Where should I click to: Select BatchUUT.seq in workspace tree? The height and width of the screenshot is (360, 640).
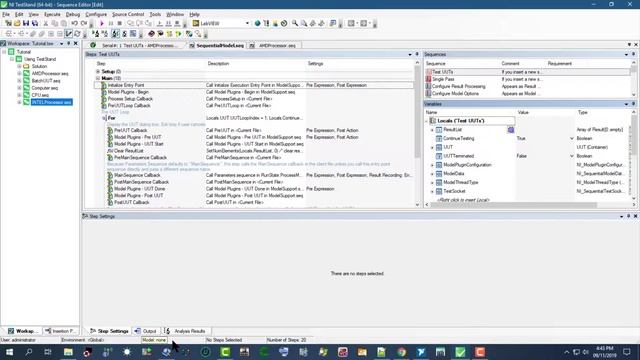[x=46, y=81]
